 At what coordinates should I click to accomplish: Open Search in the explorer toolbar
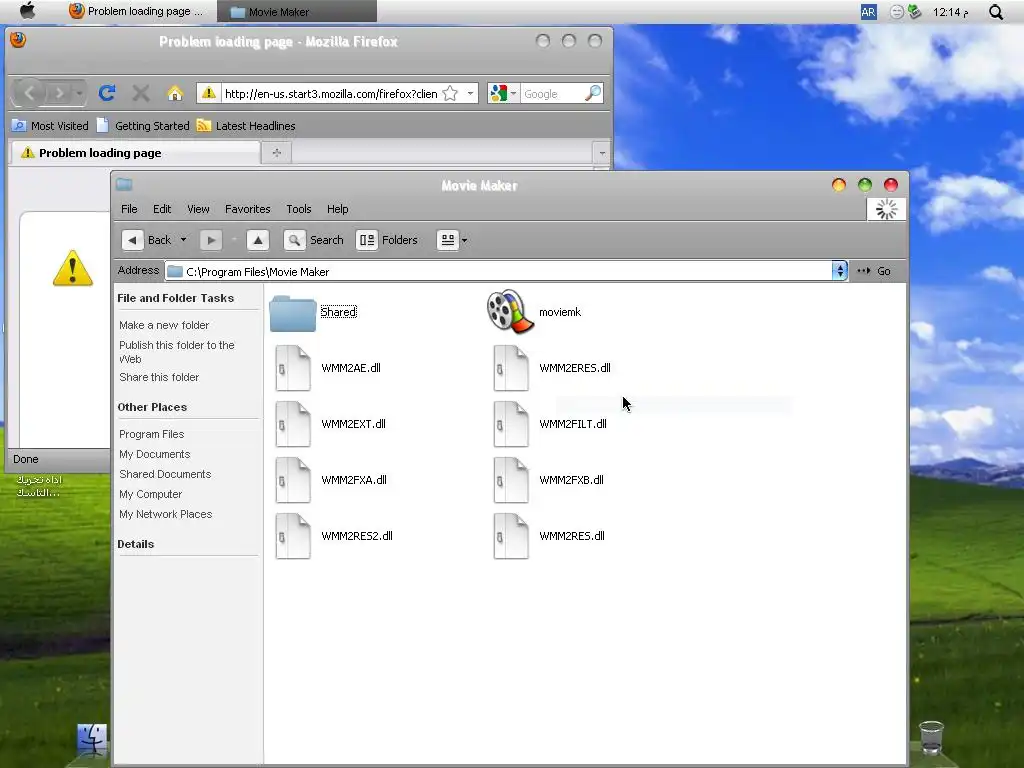(x=314, y=240)
